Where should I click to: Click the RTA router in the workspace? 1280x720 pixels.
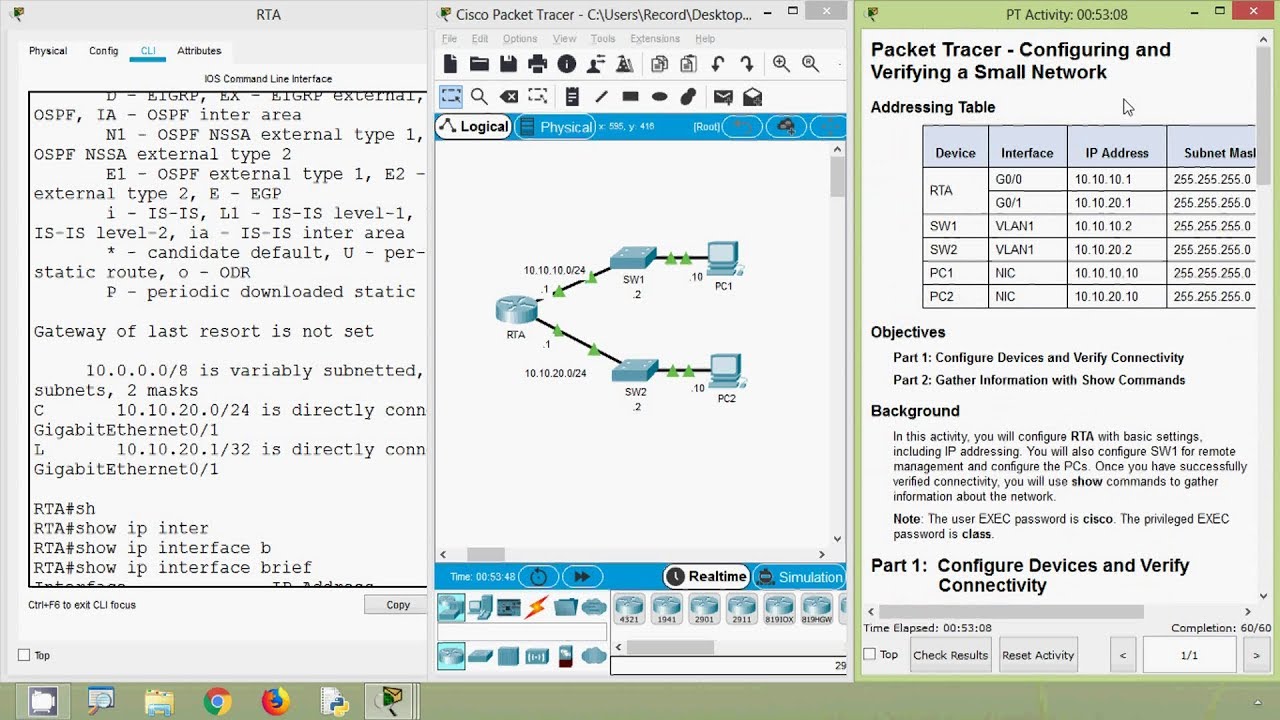pos(516,311)
